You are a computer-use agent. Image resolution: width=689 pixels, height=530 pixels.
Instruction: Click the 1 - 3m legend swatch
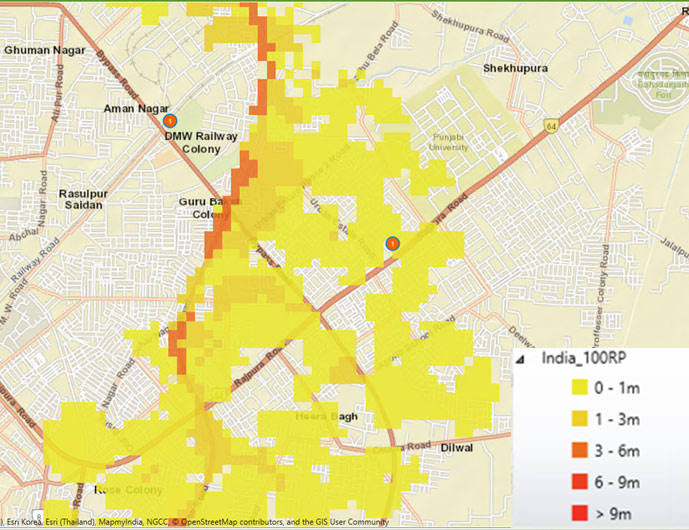pyautogui.click(x=579, y=419)
